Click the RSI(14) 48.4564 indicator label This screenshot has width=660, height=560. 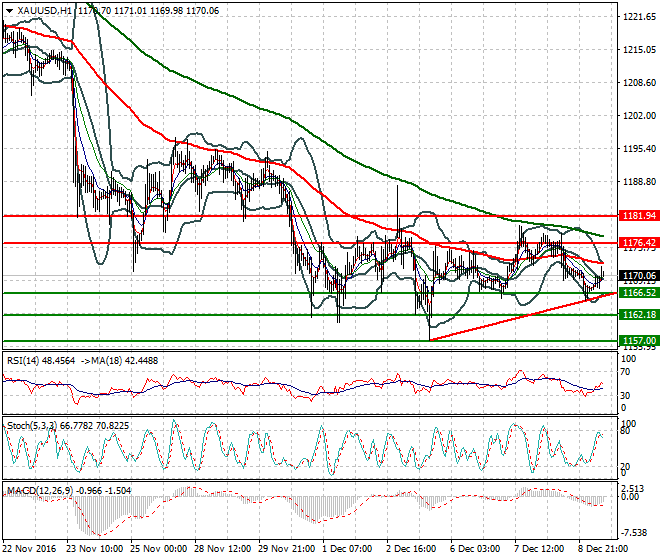(41, 361)
